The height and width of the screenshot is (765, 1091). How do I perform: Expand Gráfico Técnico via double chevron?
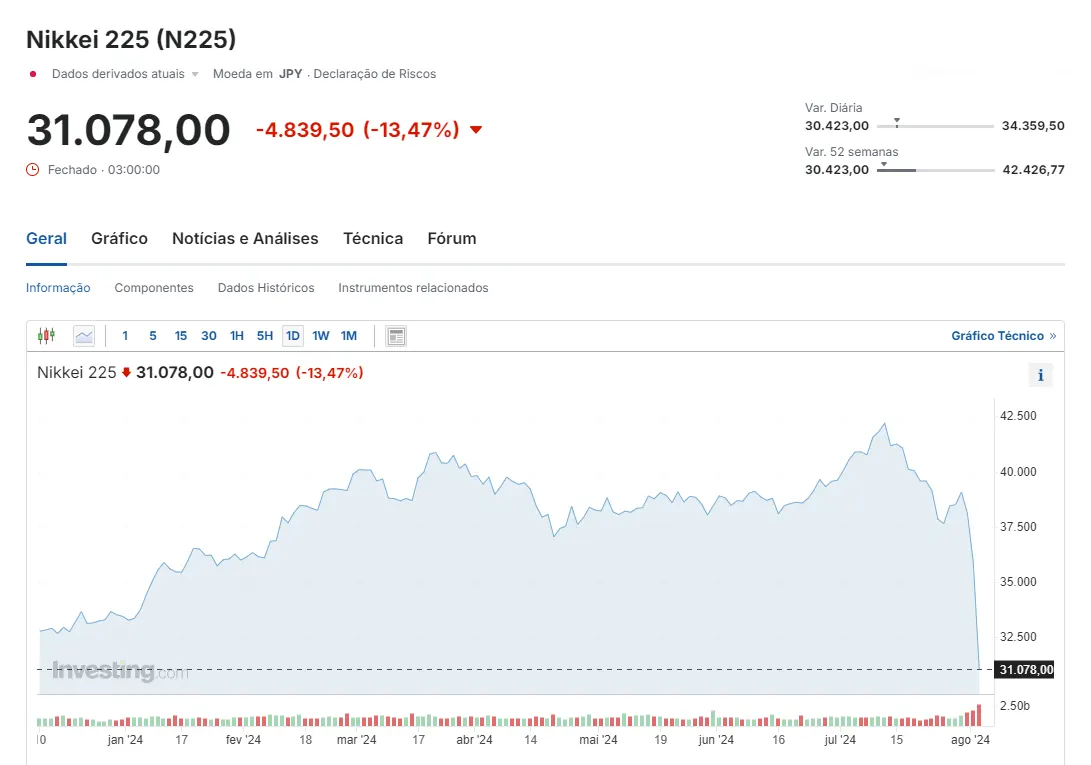tap(1052, 336)
